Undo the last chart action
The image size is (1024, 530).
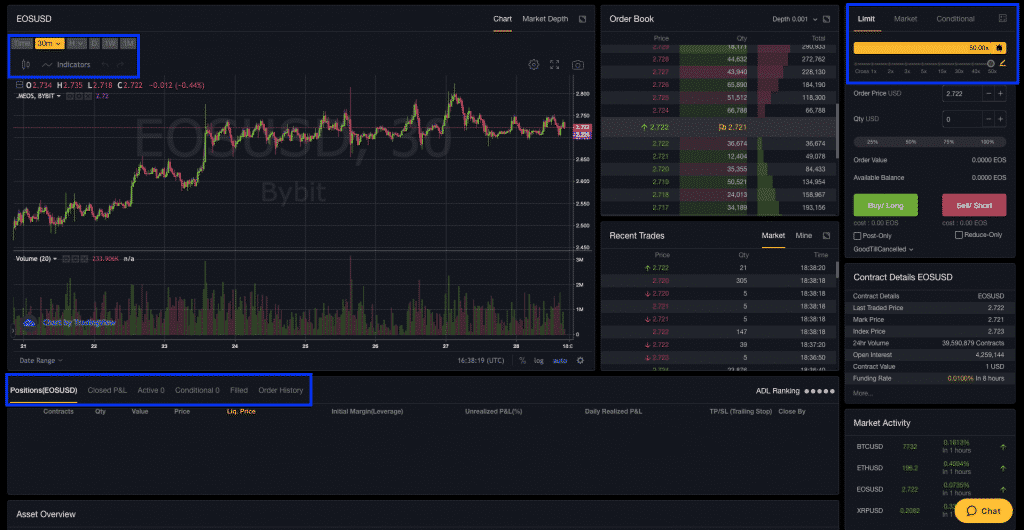pyautogui.click(x=105, y=65)
